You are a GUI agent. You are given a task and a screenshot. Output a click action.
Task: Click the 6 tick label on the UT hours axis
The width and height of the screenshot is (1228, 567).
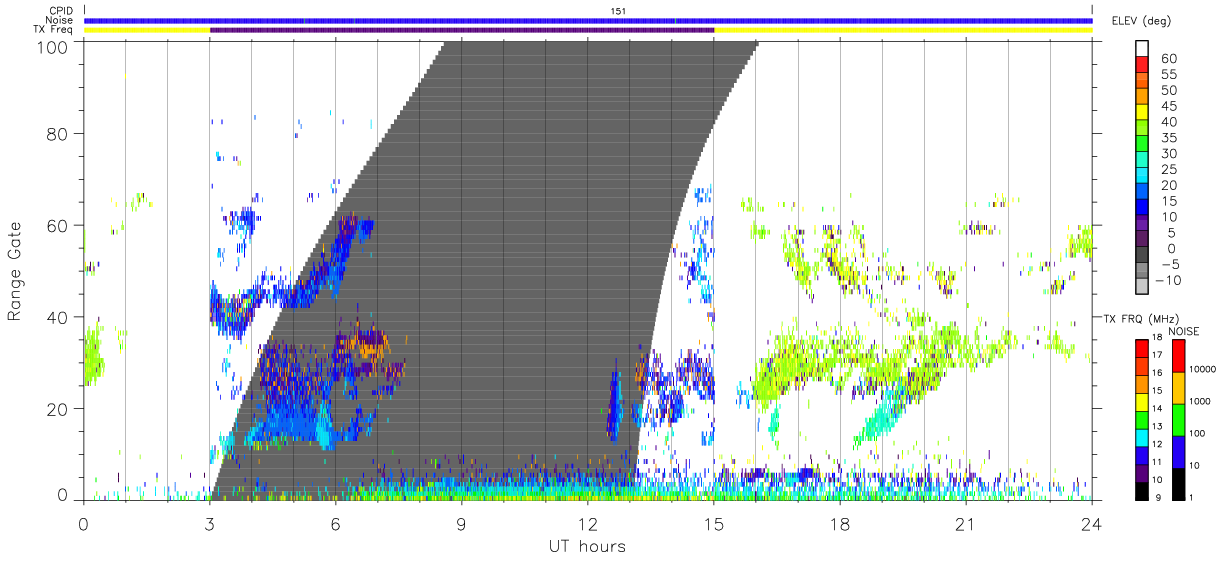(336, 524)
